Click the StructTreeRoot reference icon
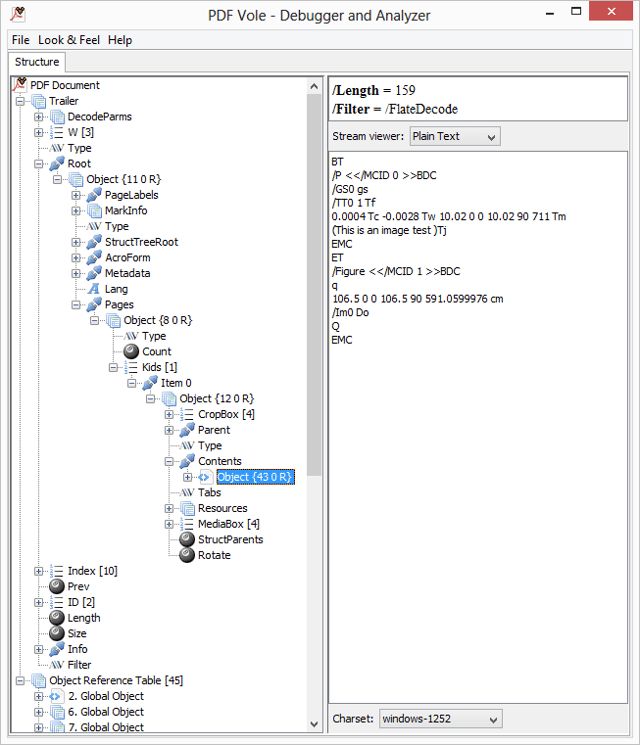The height and width of the screenshot is (745, 640). click(94, 242)
